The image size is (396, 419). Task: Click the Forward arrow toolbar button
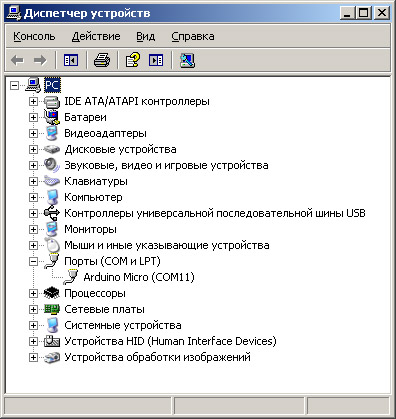tap(40, 60)
